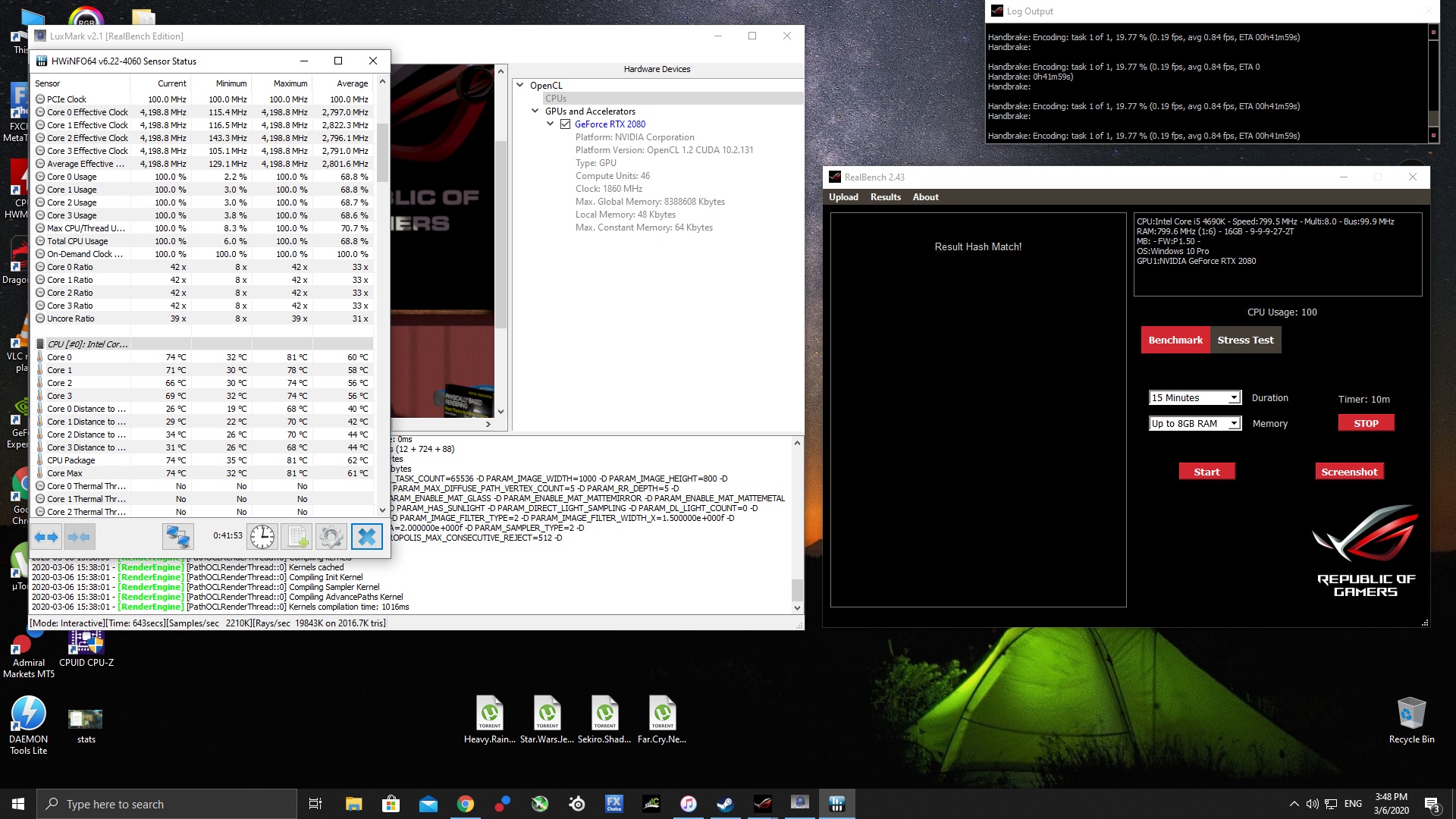
Task: Select the stats desktop file
Action: (x=86, y=726)
